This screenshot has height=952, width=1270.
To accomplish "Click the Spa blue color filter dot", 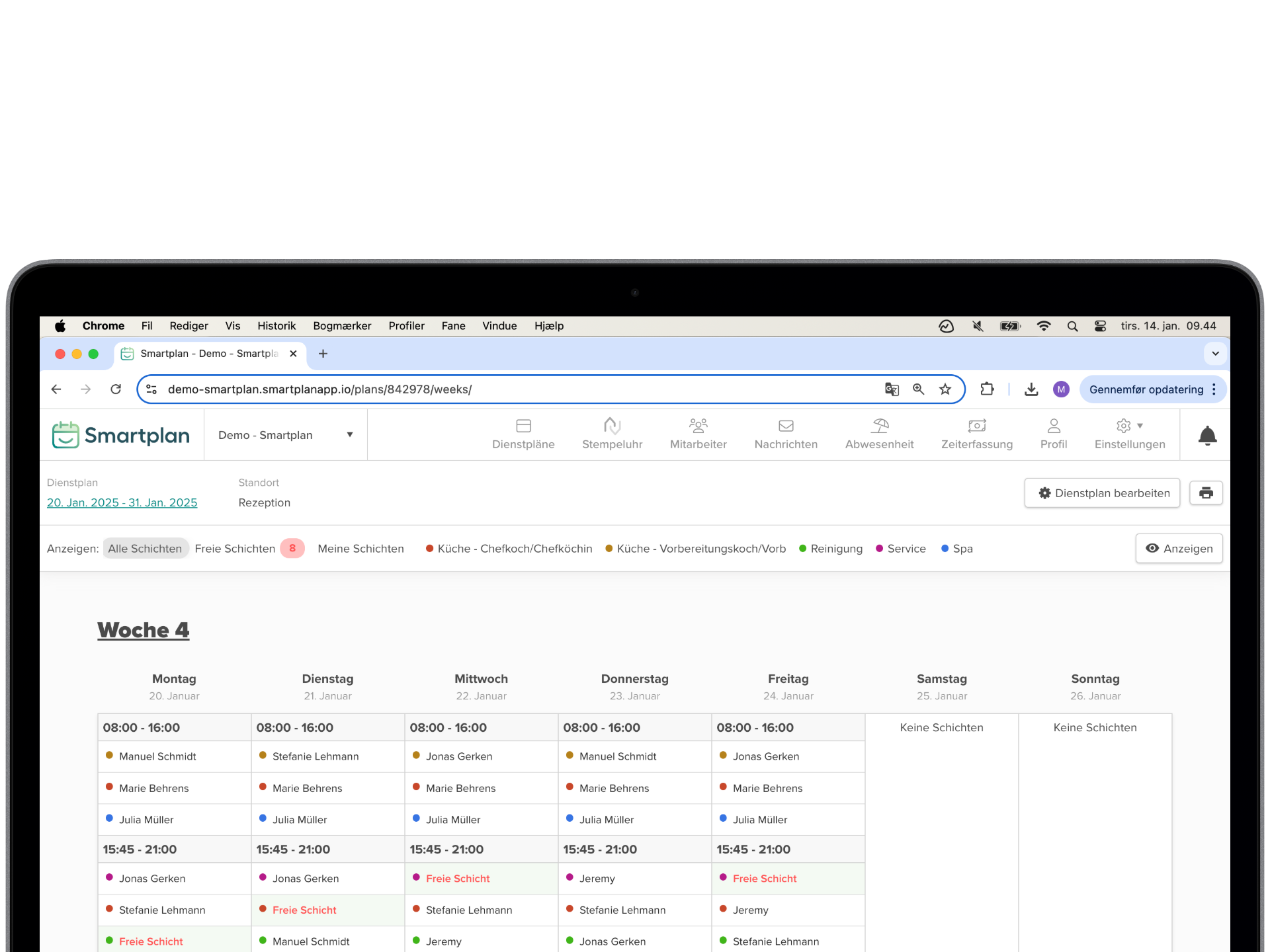I will point(945,549).
